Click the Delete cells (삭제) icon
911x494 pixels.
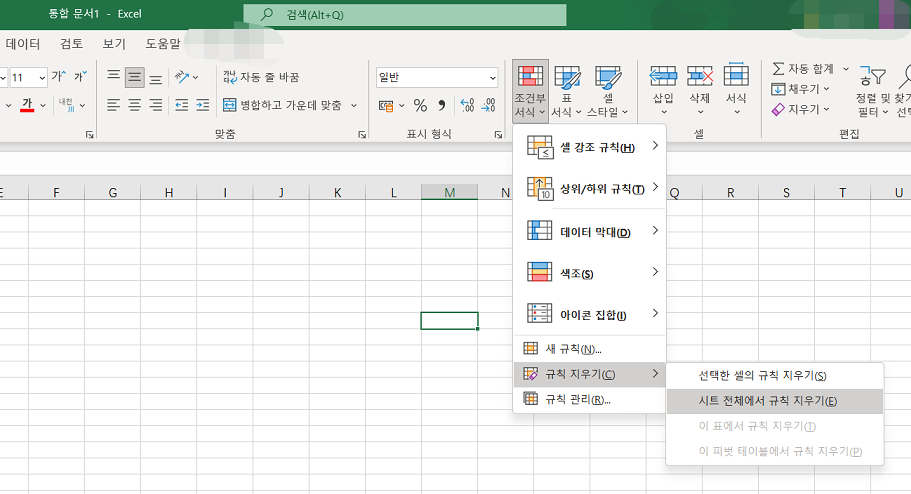pyautogui.click(x=700, y=76)
